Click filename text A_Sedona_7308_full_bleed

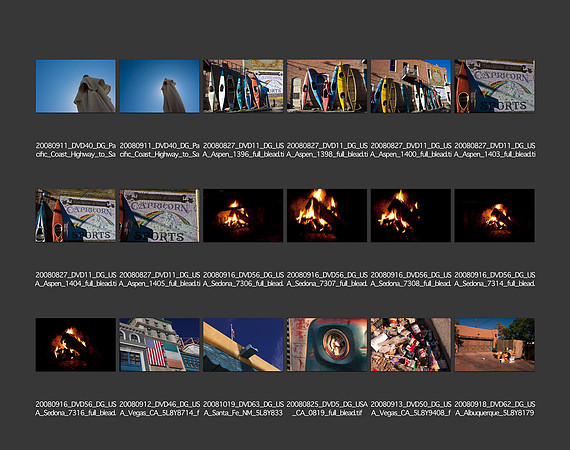410,284
